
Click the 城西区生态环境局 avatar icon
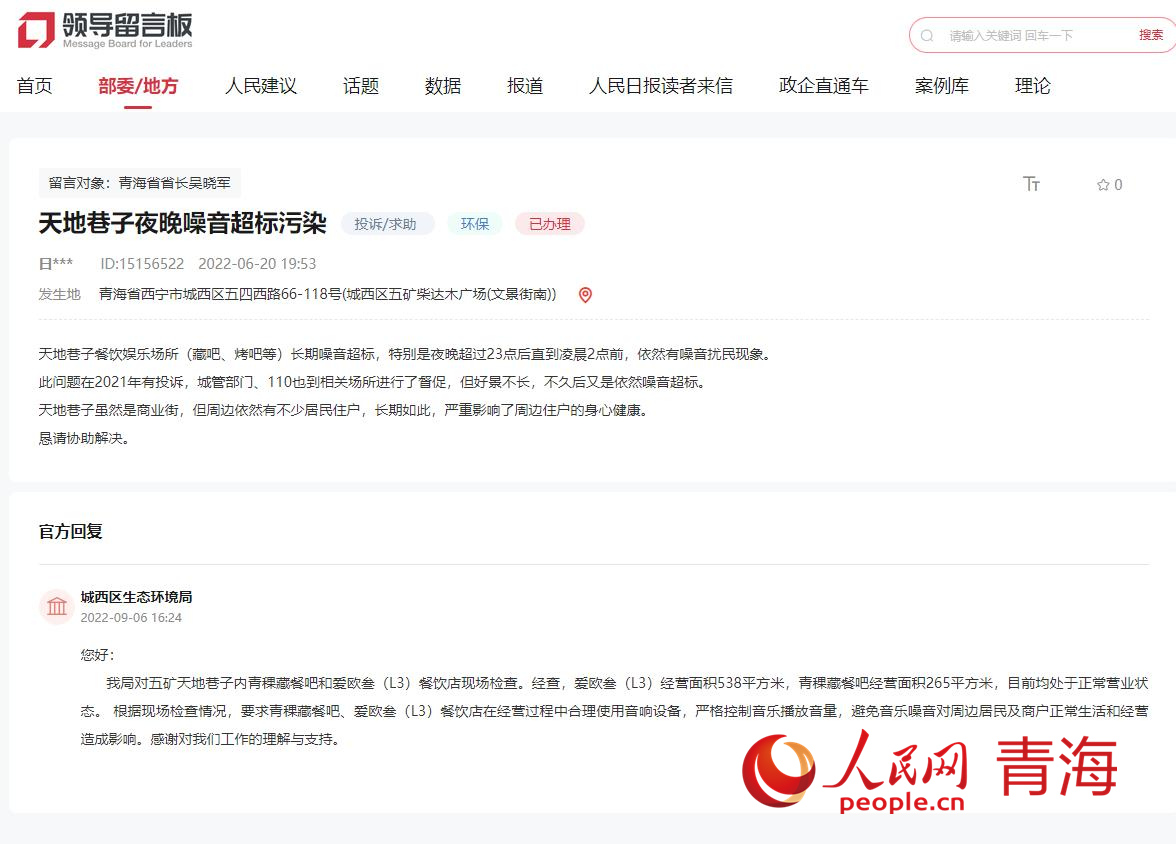point(57,606)
